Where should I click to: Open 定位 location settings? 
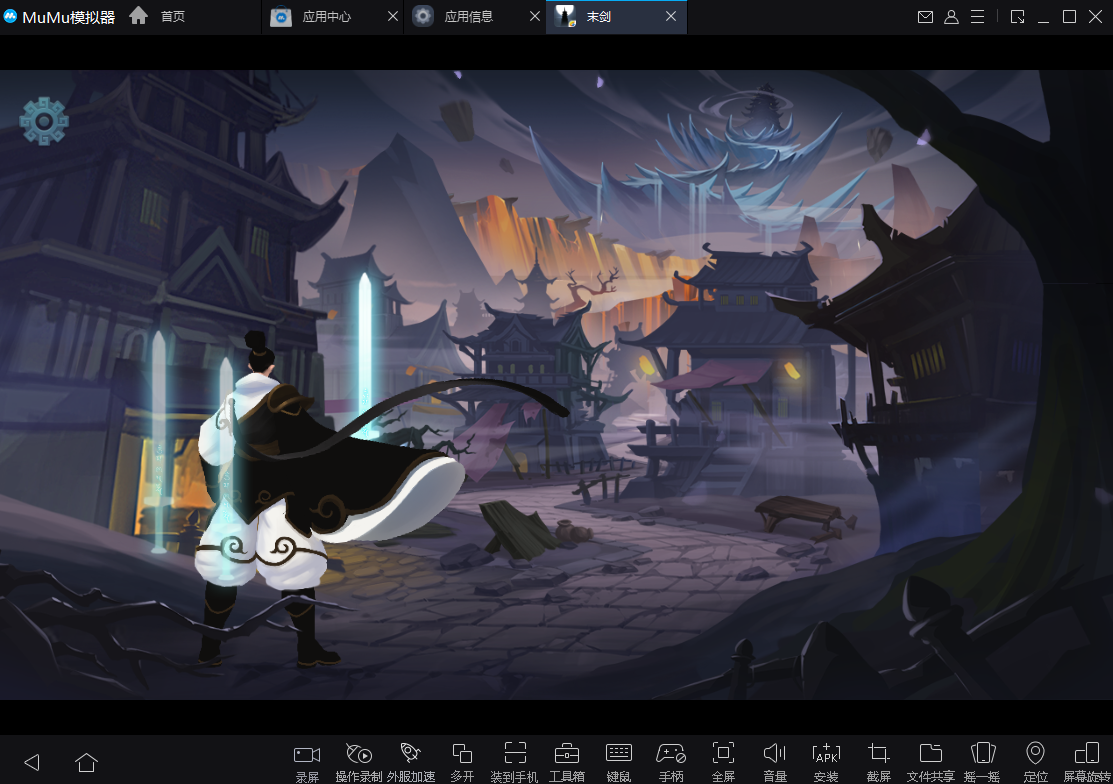(x=1035, y=763)
